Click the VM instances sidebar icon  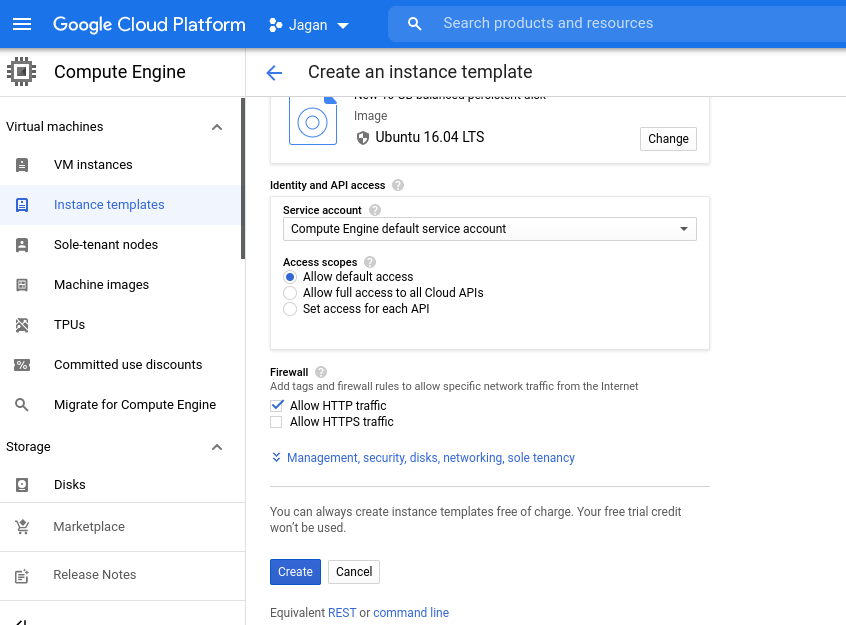22,165
